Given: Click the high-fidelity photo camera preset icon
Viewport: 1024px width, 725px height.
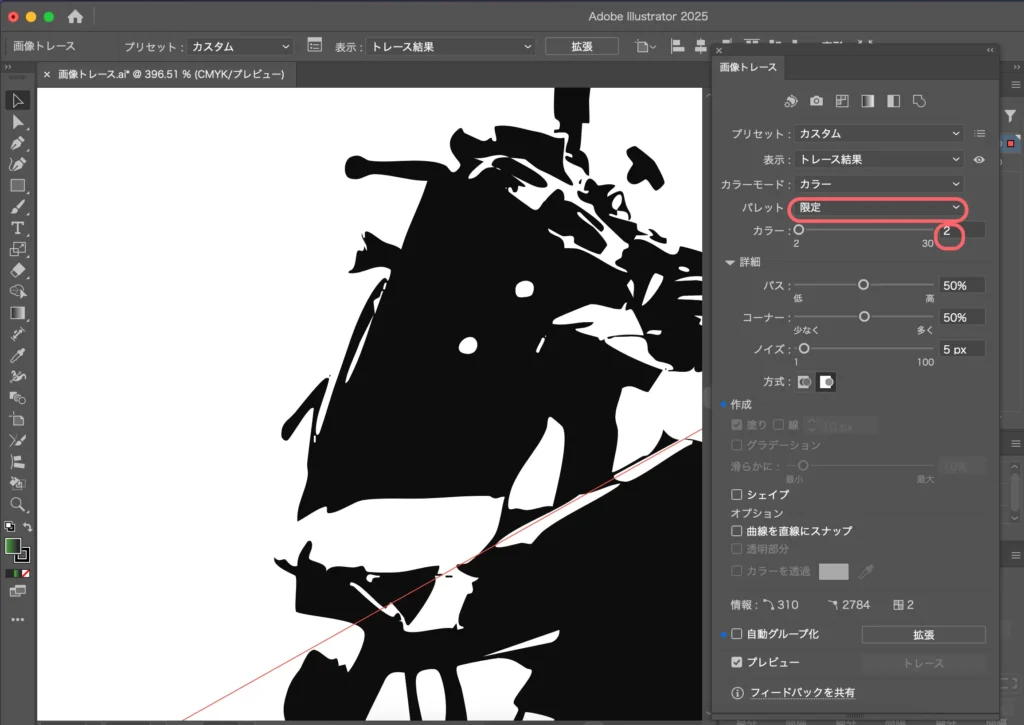Looking at the screenshot, I should pos(817,100).
